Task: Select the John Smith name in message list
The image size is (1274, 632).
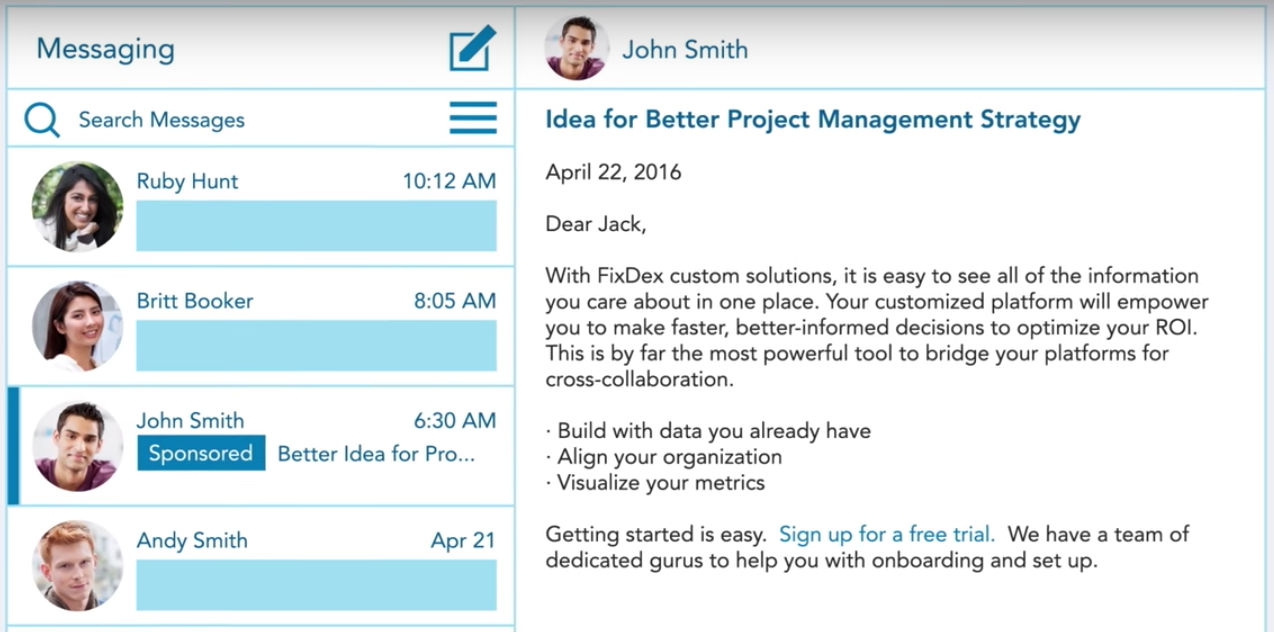Action: coord(190,420)
